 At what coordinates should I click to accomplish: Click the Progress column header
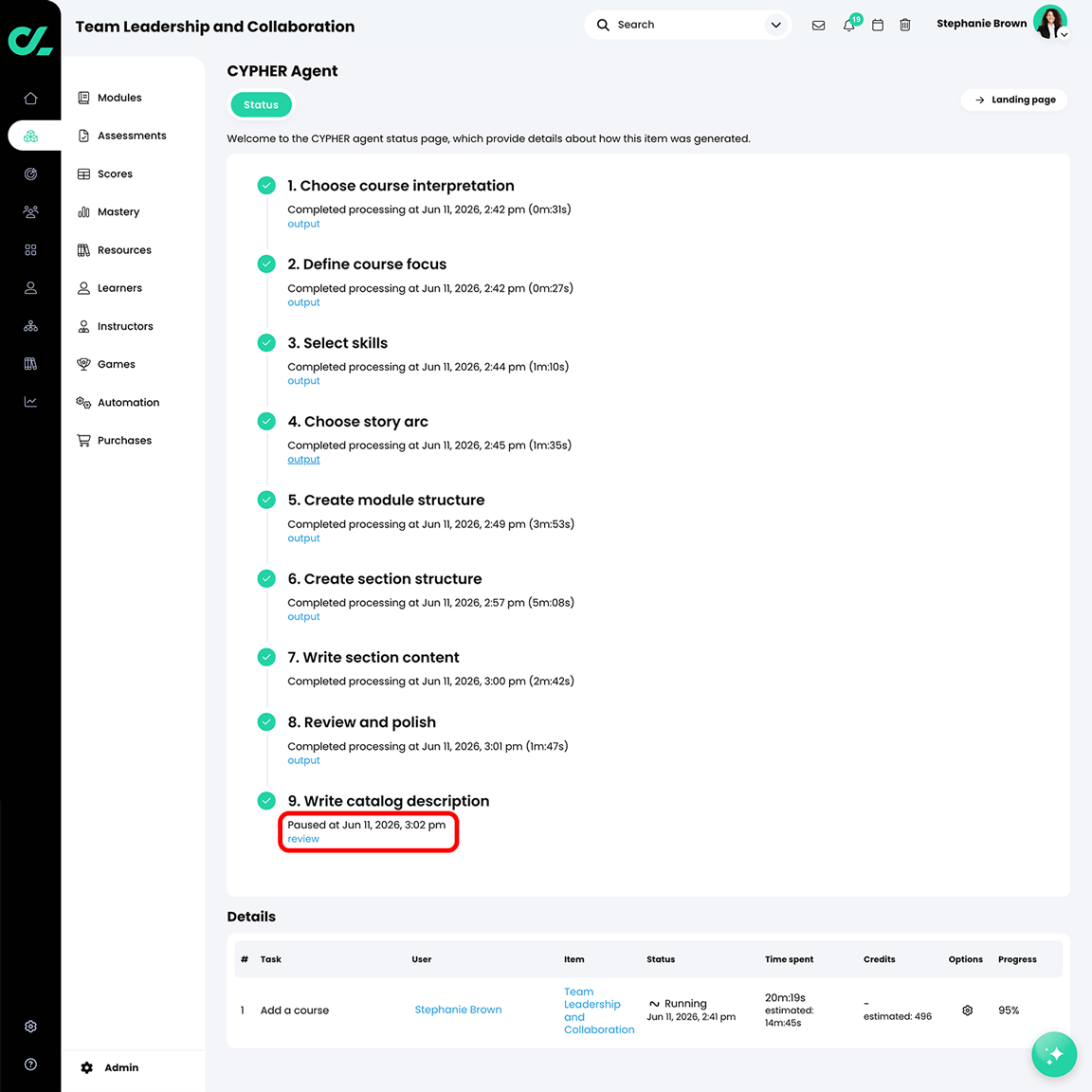click(x=1017, y=959)
